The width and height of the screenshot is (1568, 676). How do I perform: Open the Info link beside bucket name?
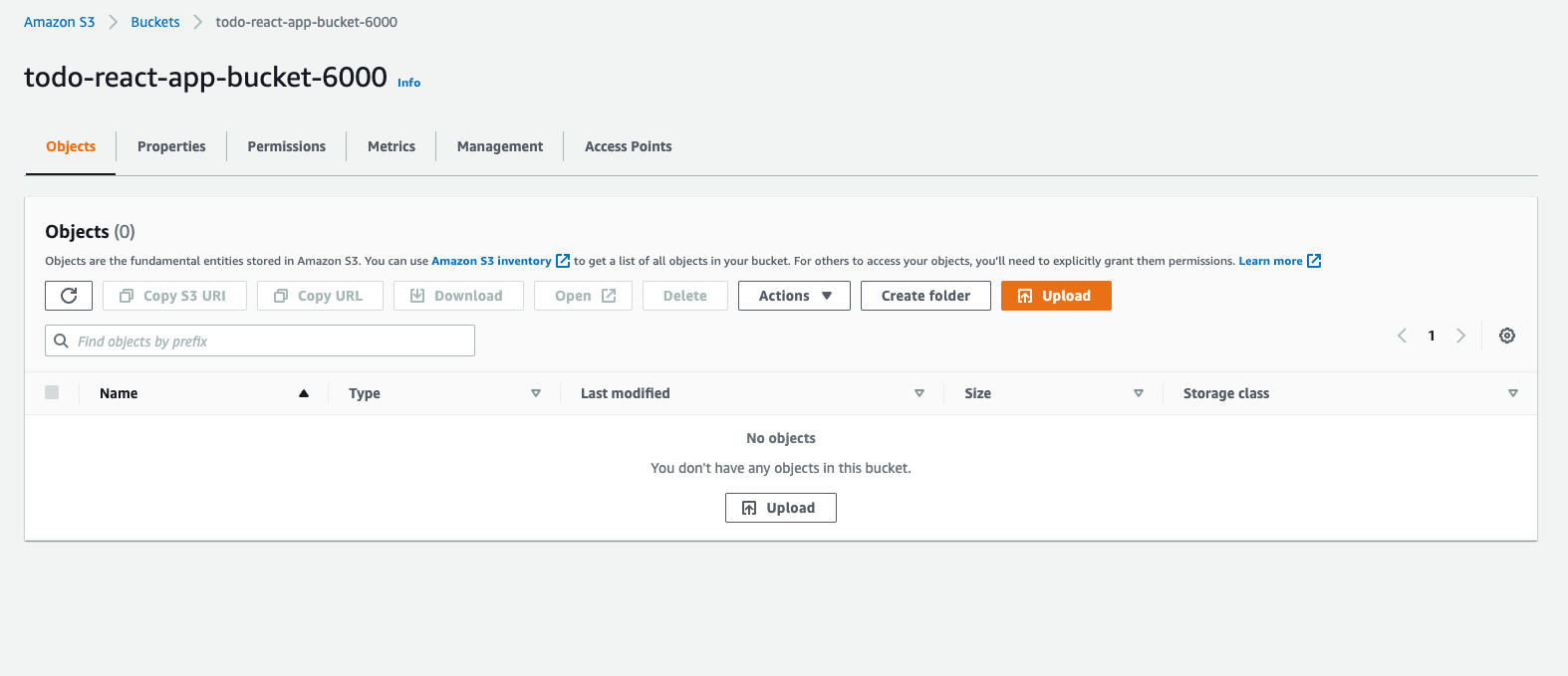coord(409,83)
